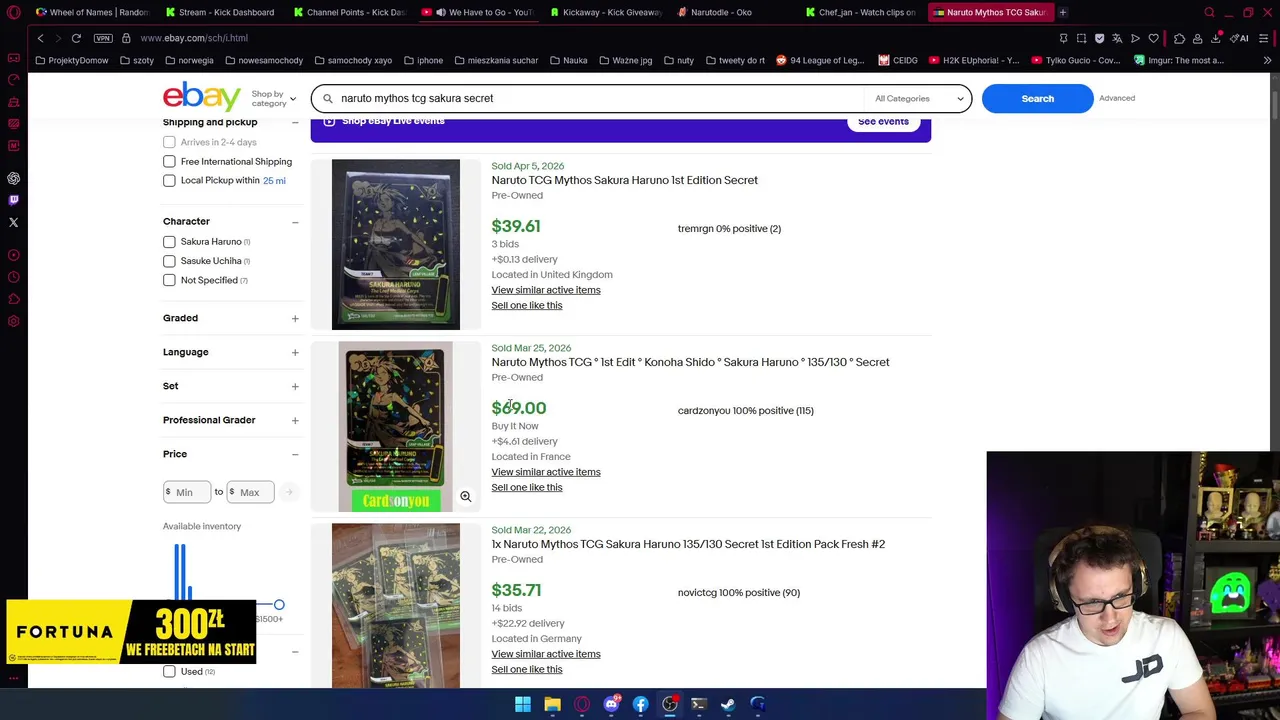Viewport: 1280px width, 720px height.
Task: Click Sell one like this under $35.71 listing
Action: [527, 669]
